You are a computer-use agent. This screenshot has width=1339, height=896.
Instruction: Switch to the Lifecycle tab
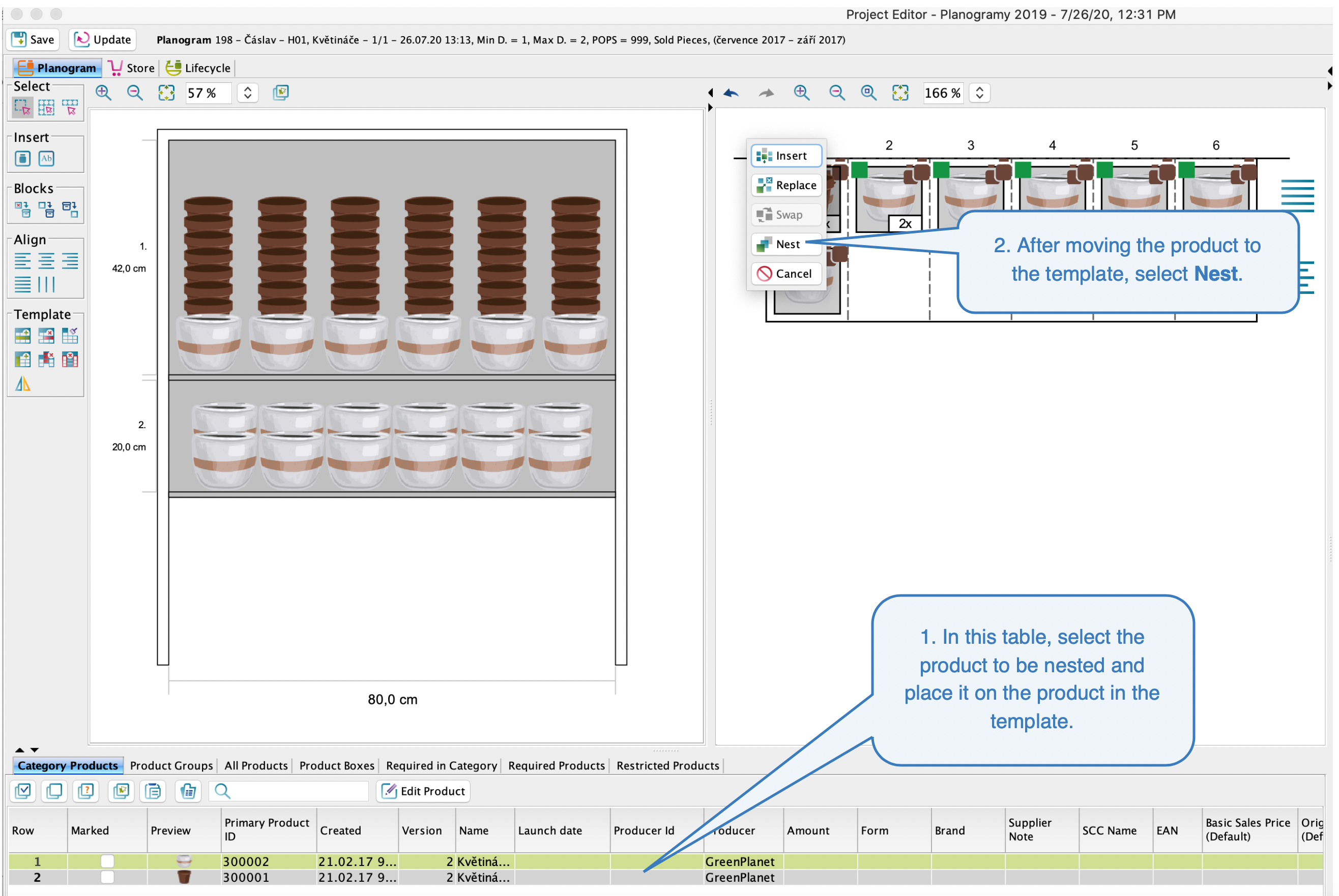pyautogui.click(x=198, y=68)
